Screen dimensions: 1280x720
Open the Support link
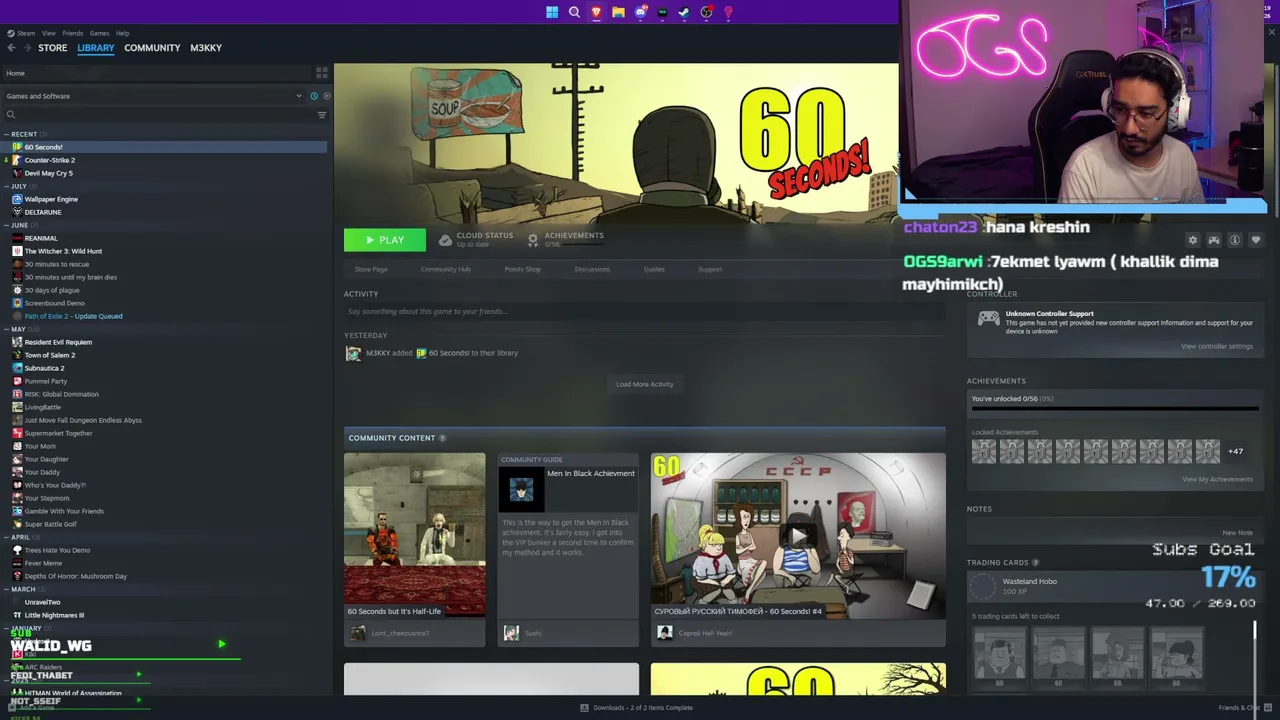click(x=710, y=269)
